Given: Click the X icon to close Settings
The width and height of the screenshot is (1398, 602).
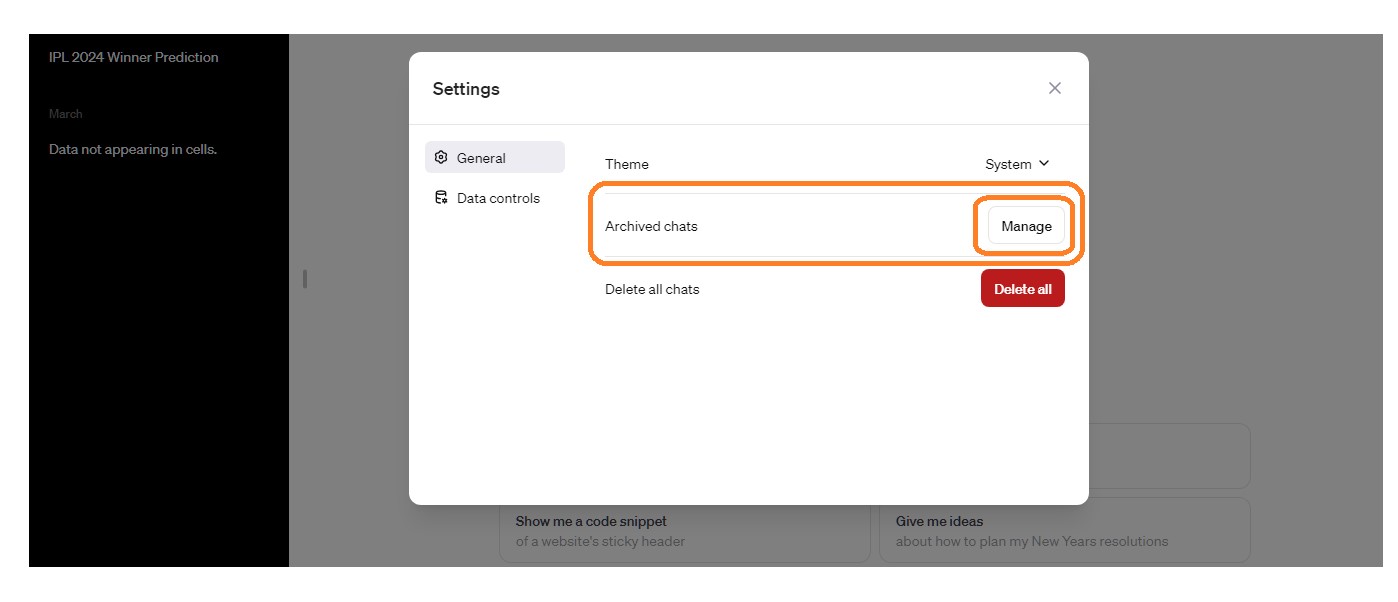Looking at the screenshot, I should (1054, 88).
